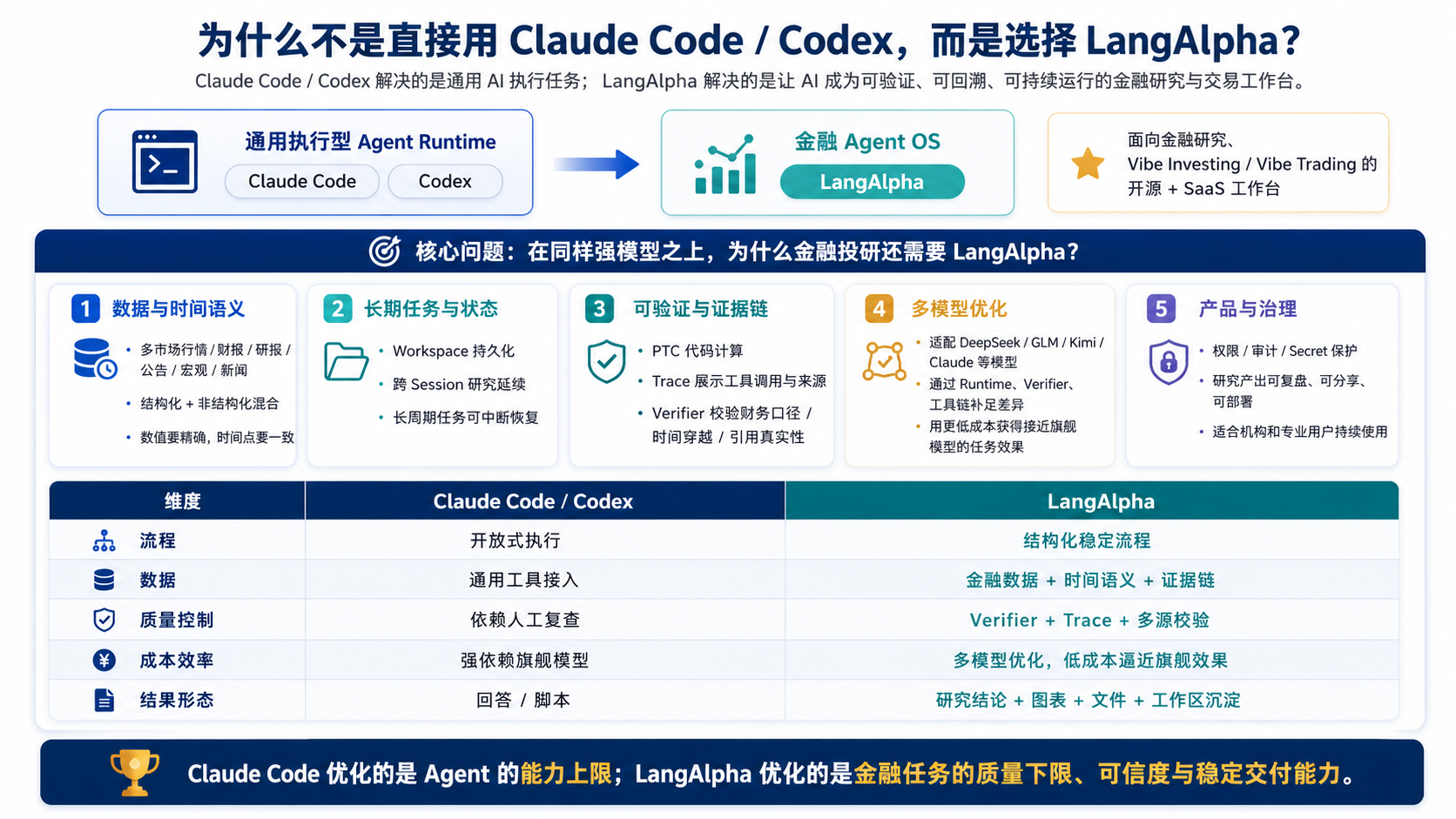Screen dimensions: 1456x819
Task: Click the flowchart icon in the 流程 row
Action: [104, 541]
